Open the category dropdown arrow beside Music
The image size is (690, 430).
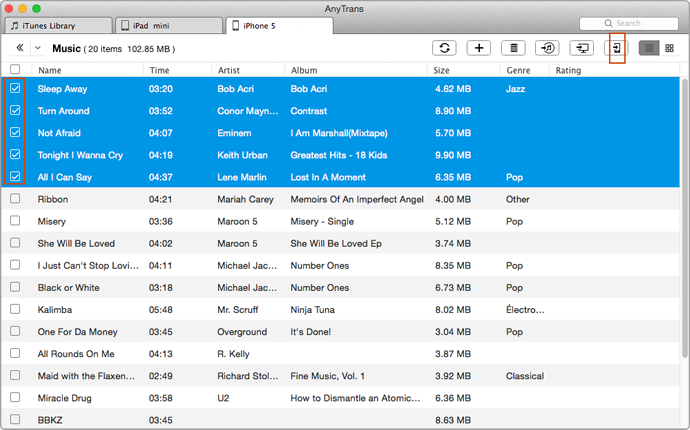[x=38, y=48]
